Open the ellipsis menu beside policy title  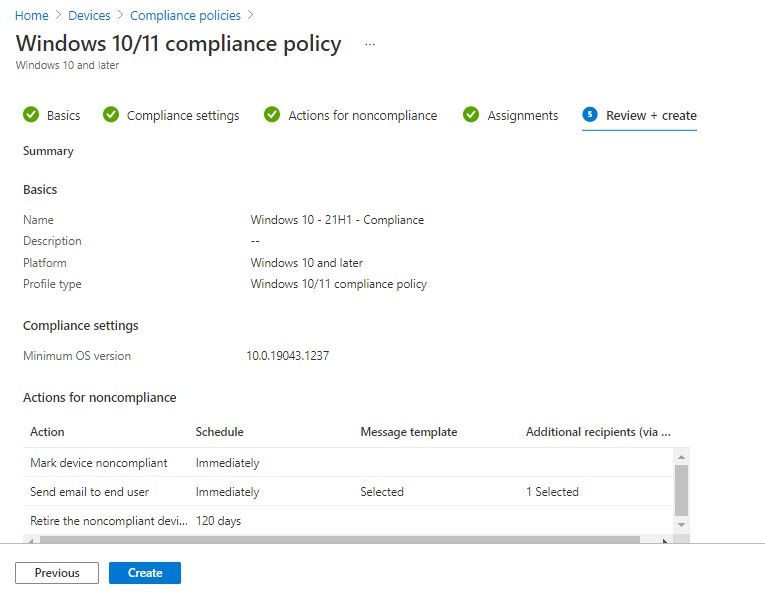(370, 44)
